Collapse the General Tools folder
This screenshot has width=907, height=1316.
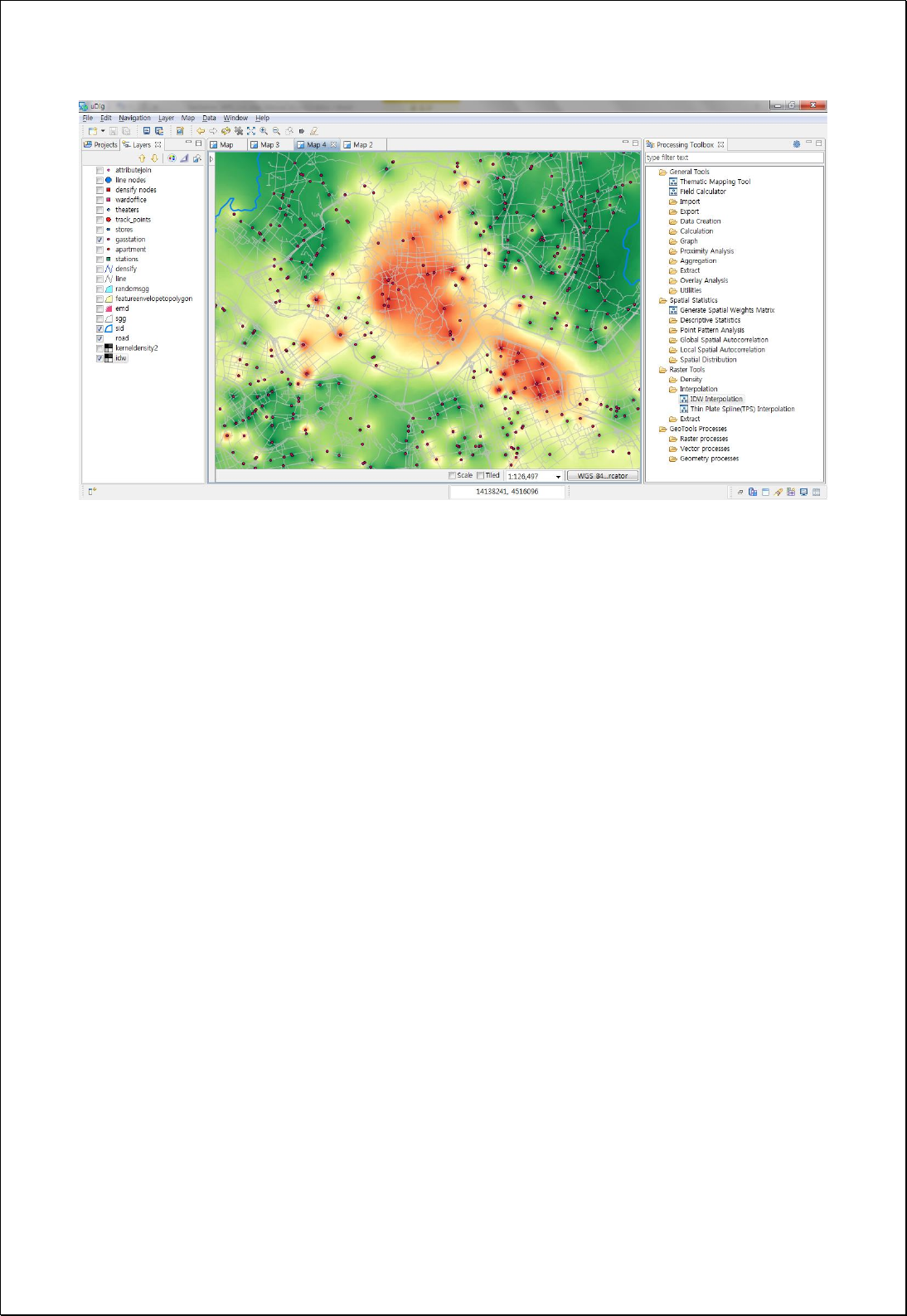(663, 172)
